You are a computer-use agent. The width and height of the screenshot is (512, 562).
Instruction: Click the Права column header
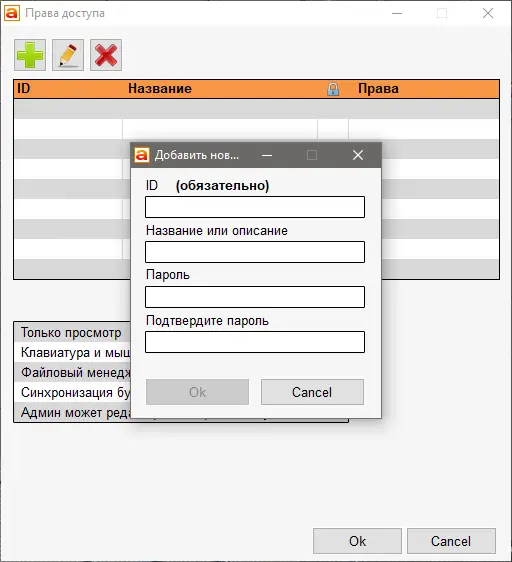point(378,89)
